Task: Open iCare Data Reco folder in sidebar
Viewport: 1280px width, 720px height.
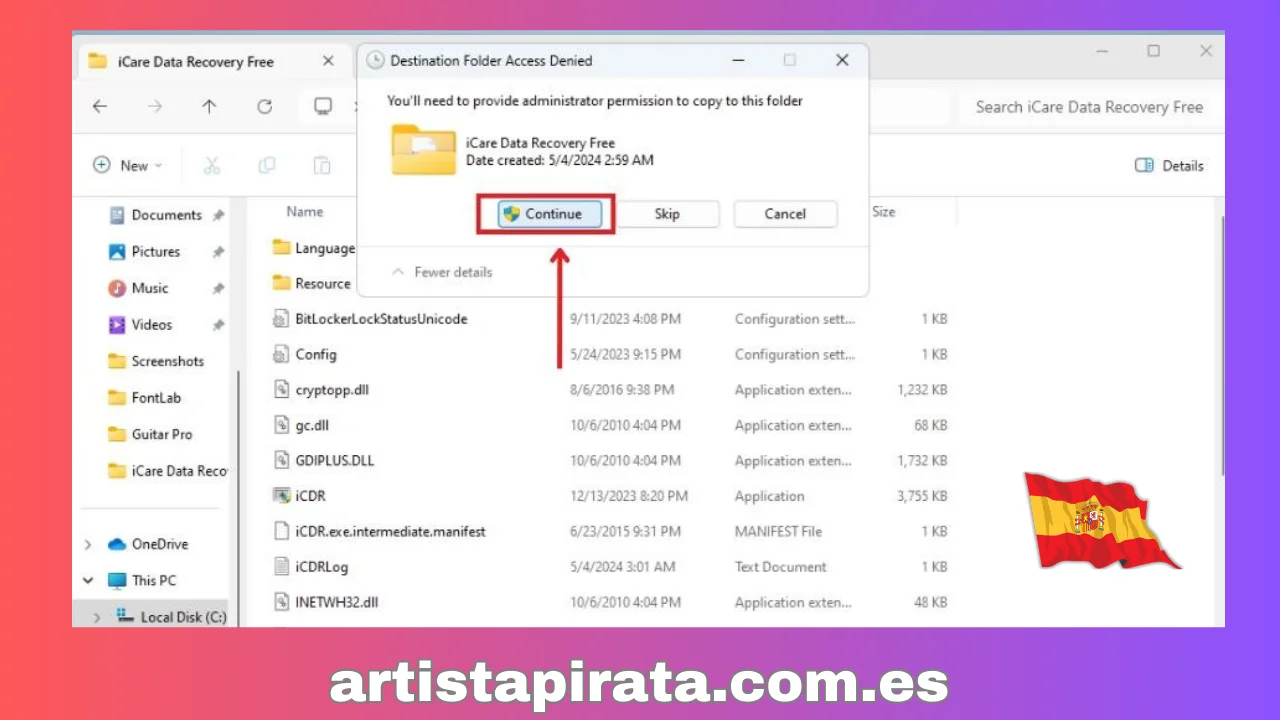Action: [x=167, y=471]
